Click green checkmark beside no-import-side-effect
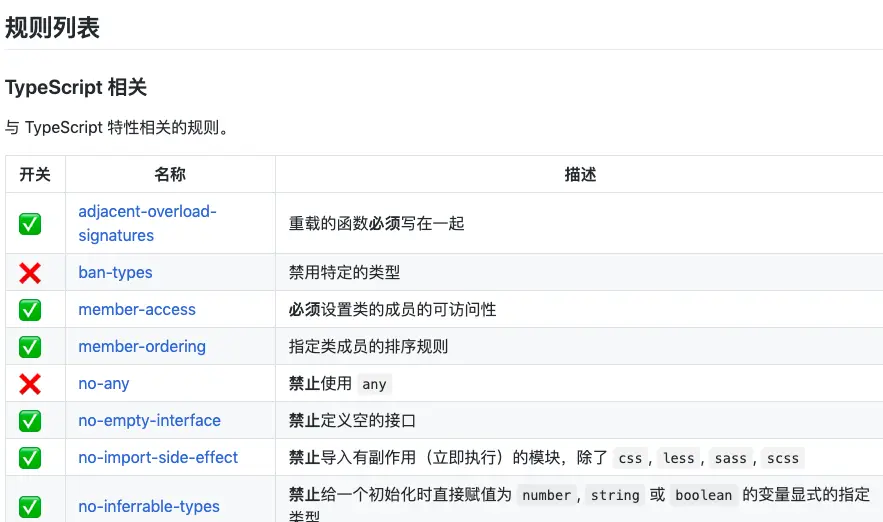This screenshot has width=883, height=522. [30, 458]
